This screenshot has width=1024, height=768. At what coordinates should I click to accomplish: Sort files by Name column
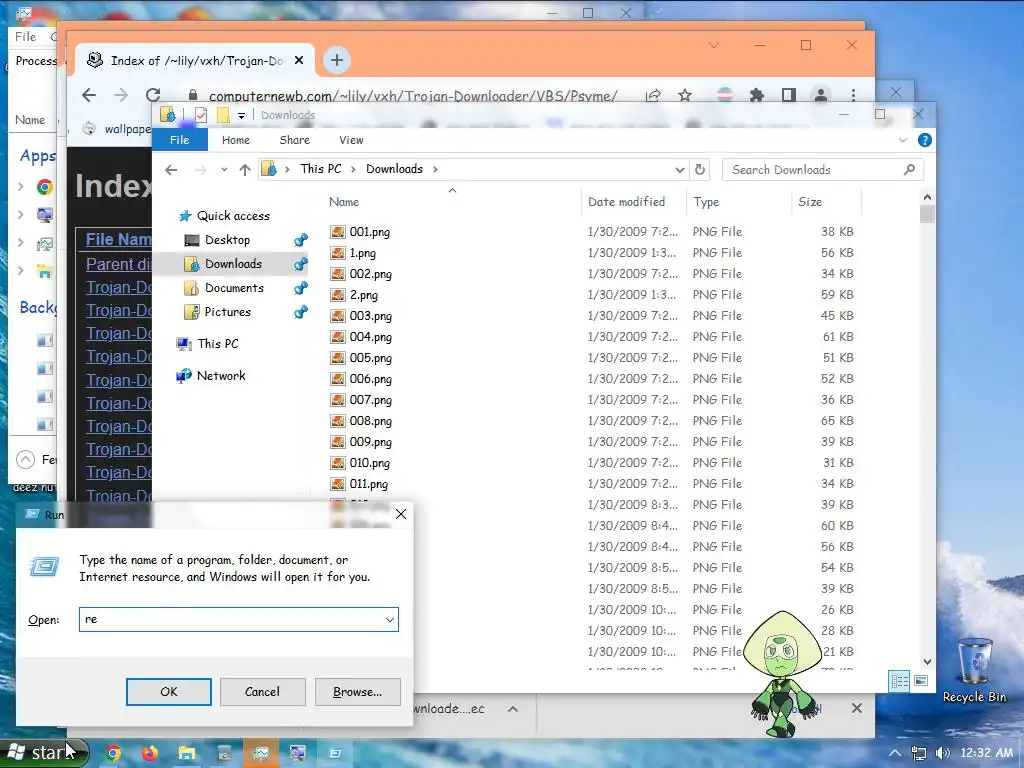coord(344,202)
